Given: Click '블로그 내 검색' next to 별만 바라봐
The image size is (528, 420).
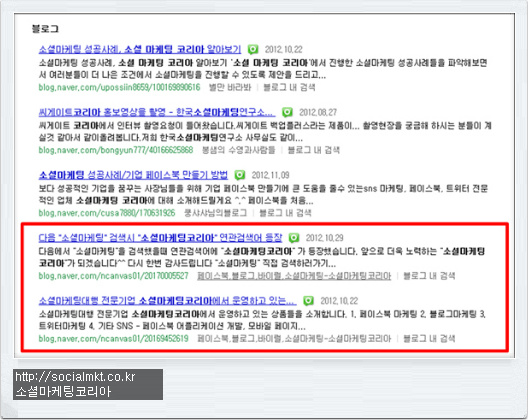Looking at the screenshot, I should point(289,88).
